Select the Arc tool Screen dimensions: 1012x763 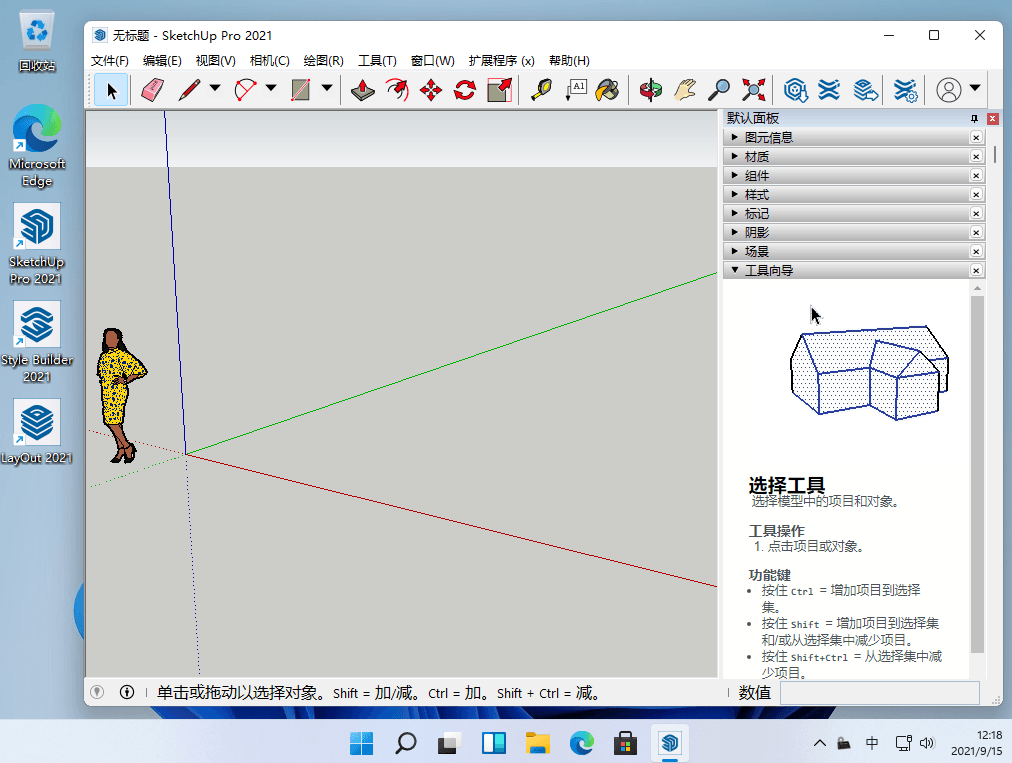pyautogui.click(x=245, y=90)
